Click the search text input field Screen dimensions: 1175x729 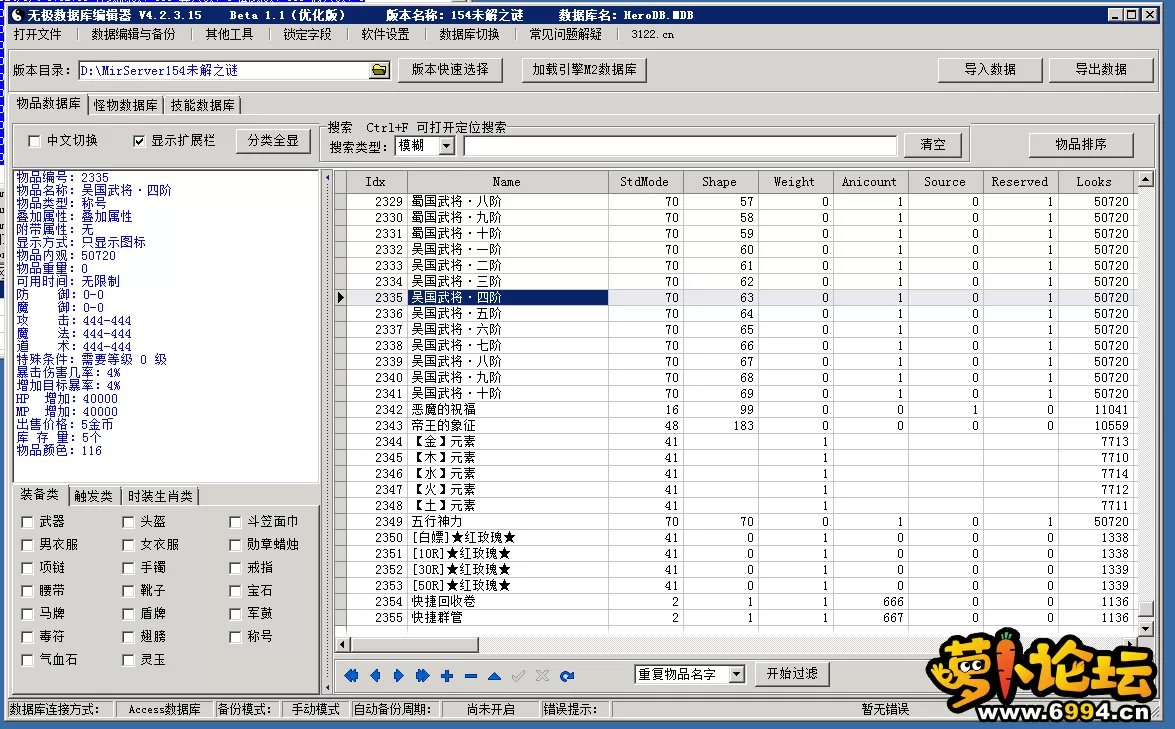[680, 145]
